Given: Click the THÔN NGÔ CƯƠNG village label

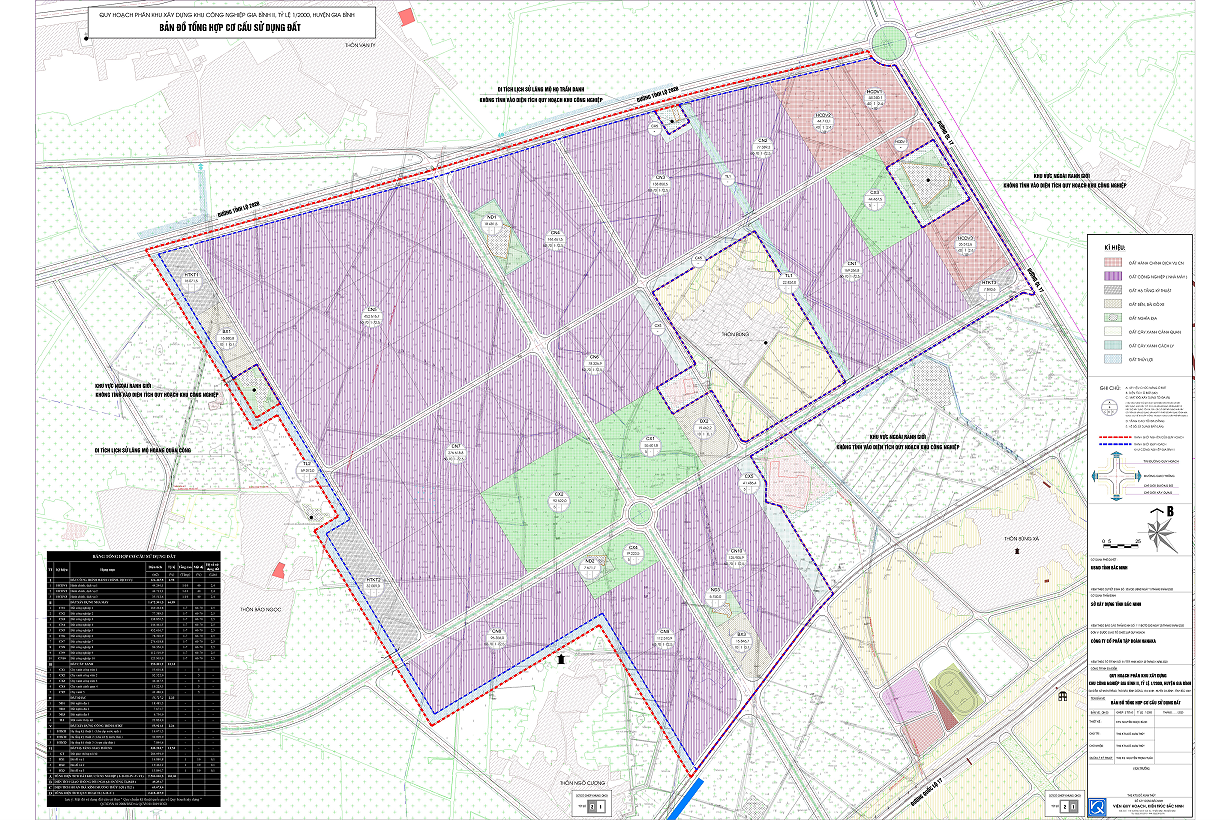Looking at the screenshot, I should tap(583, 783).
